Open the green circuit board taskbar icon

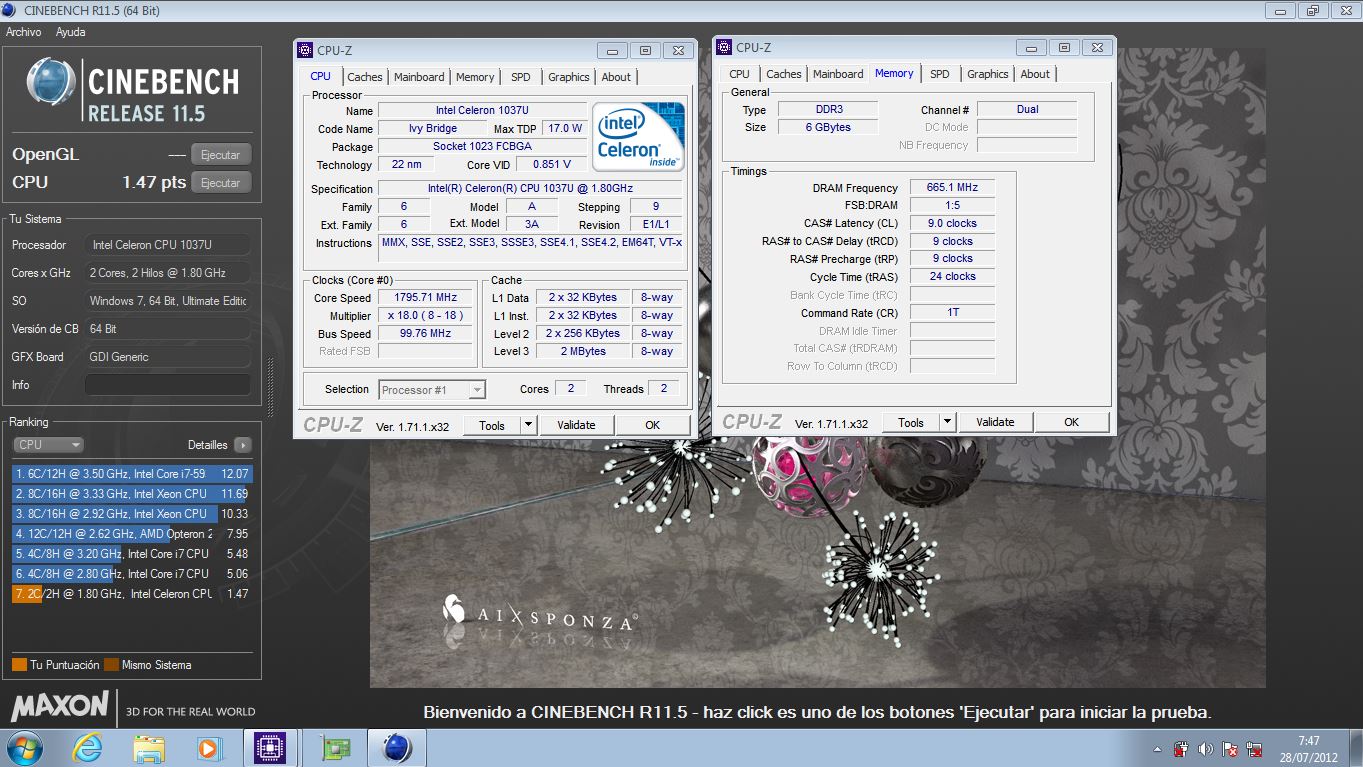(x=335, y=748)
